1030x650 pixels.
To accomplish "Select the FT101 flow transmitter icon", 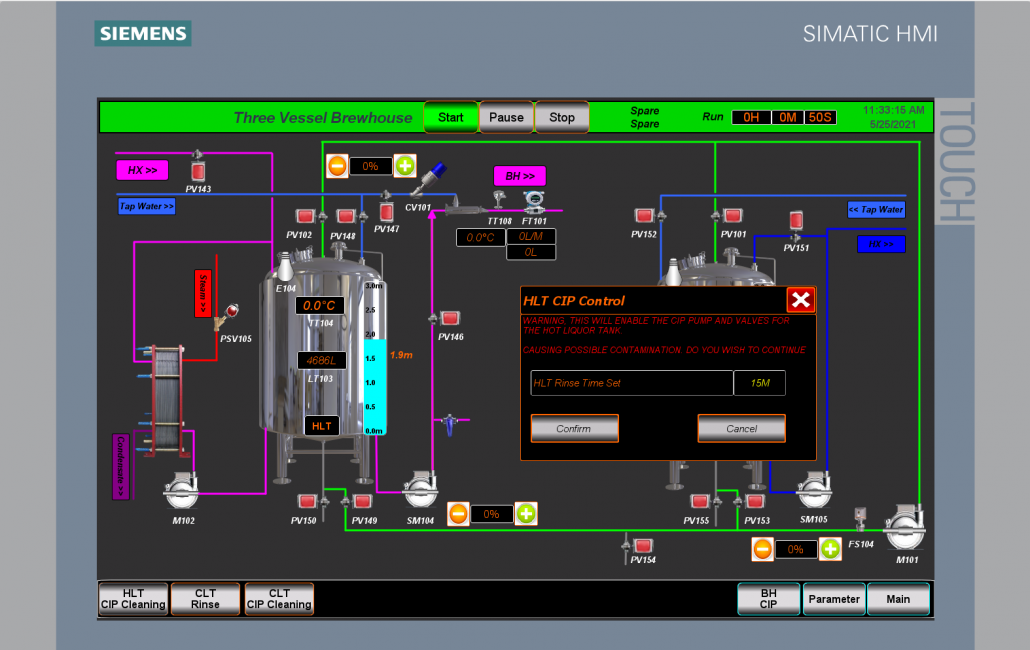I will tap(534, 202).
